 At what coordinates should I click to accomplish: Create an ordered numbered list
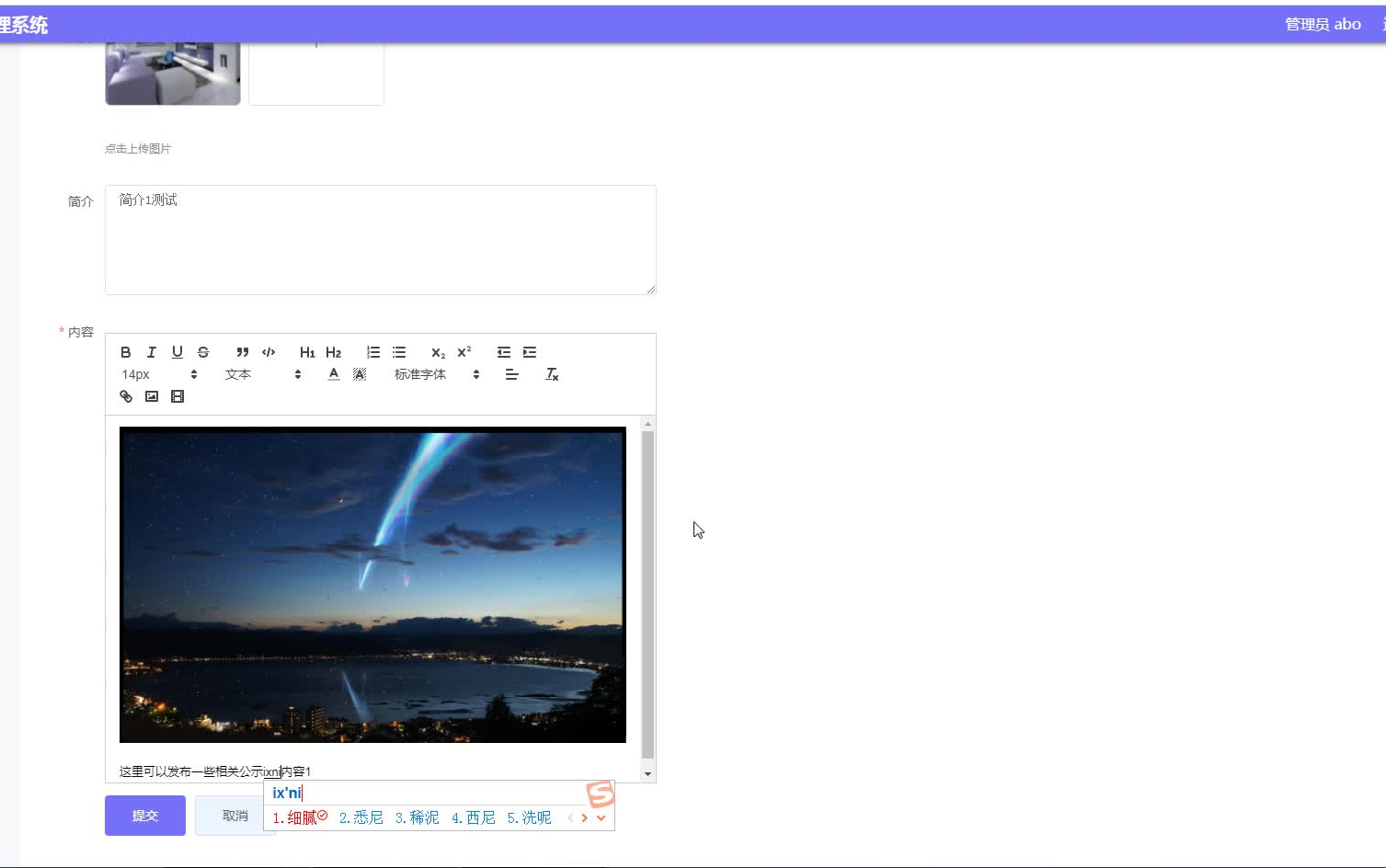pyautogui.click(x=373, y=352)
